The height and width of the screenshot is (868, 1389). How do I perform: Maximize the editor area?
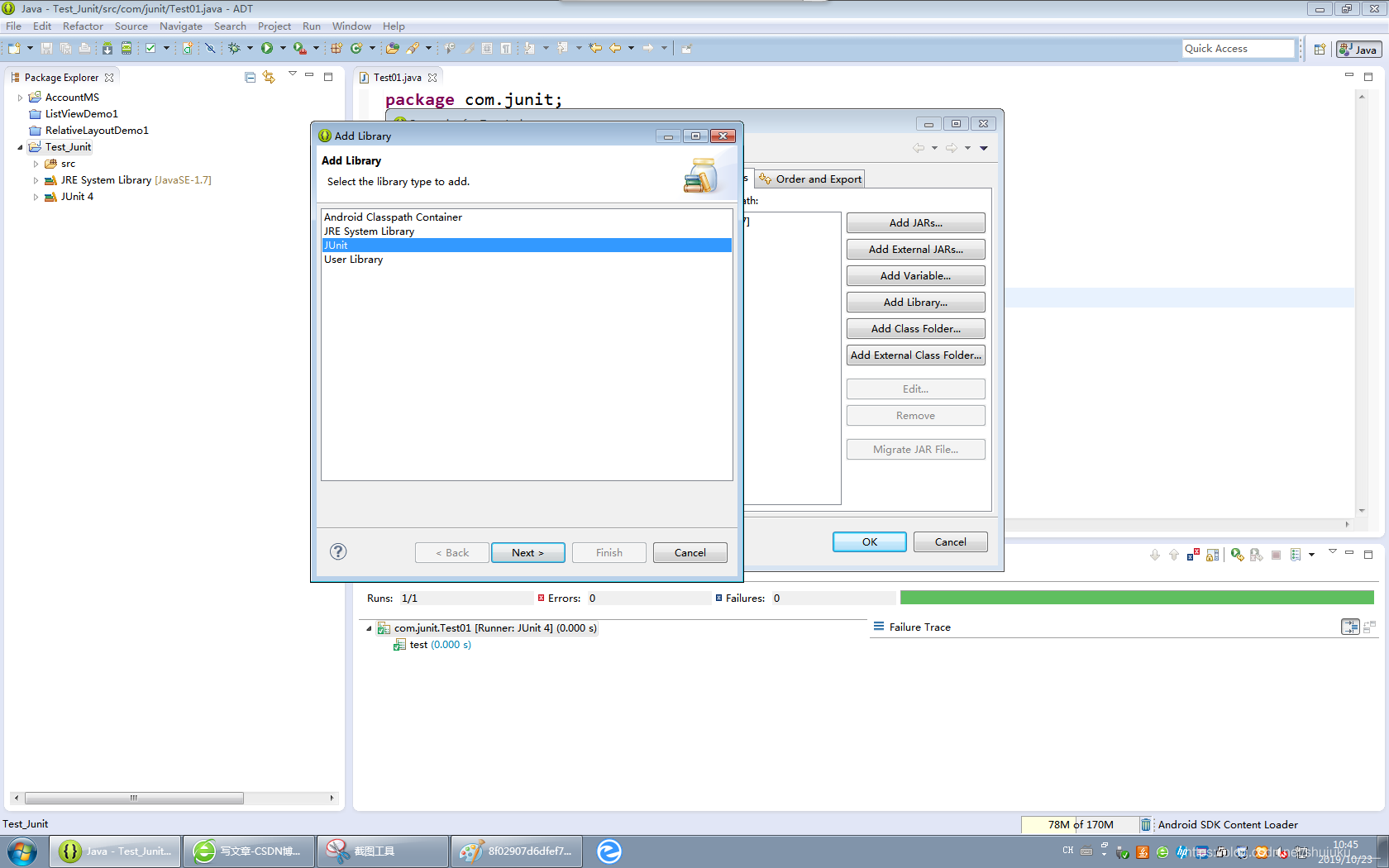click(1368, 77)
